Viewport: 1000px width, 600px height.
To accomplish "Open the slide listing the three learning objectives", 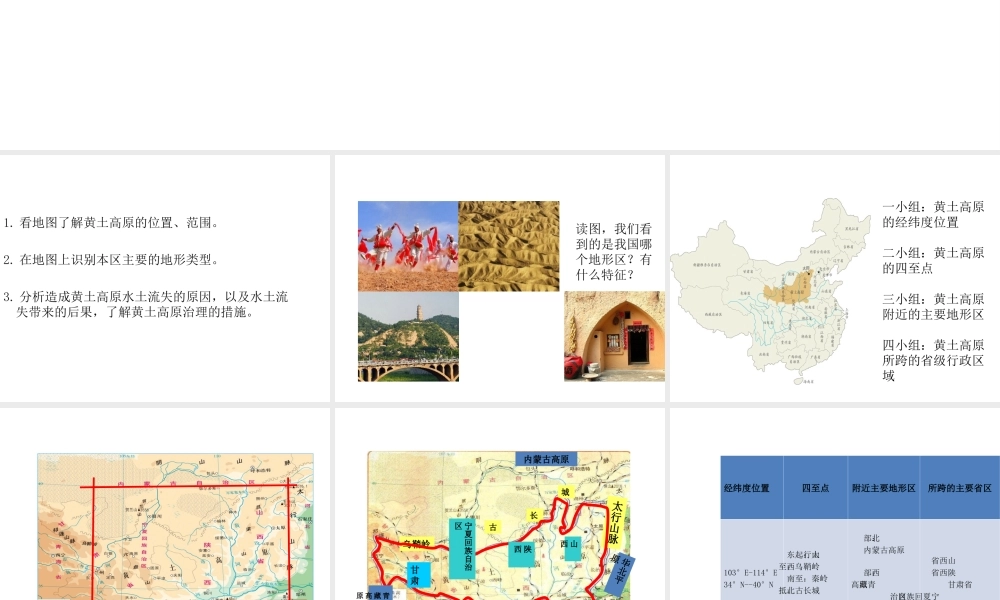I will [x=165, y=278].
